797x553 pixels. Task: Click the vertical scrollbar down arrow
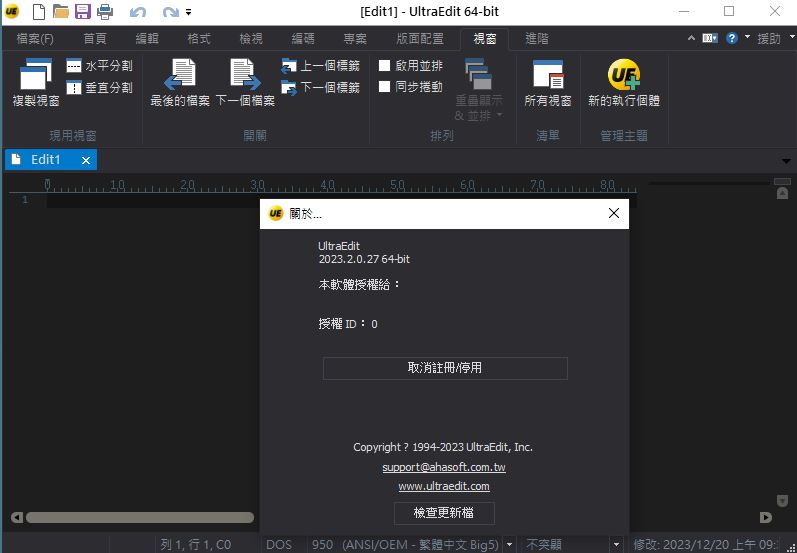click(783, 501)
